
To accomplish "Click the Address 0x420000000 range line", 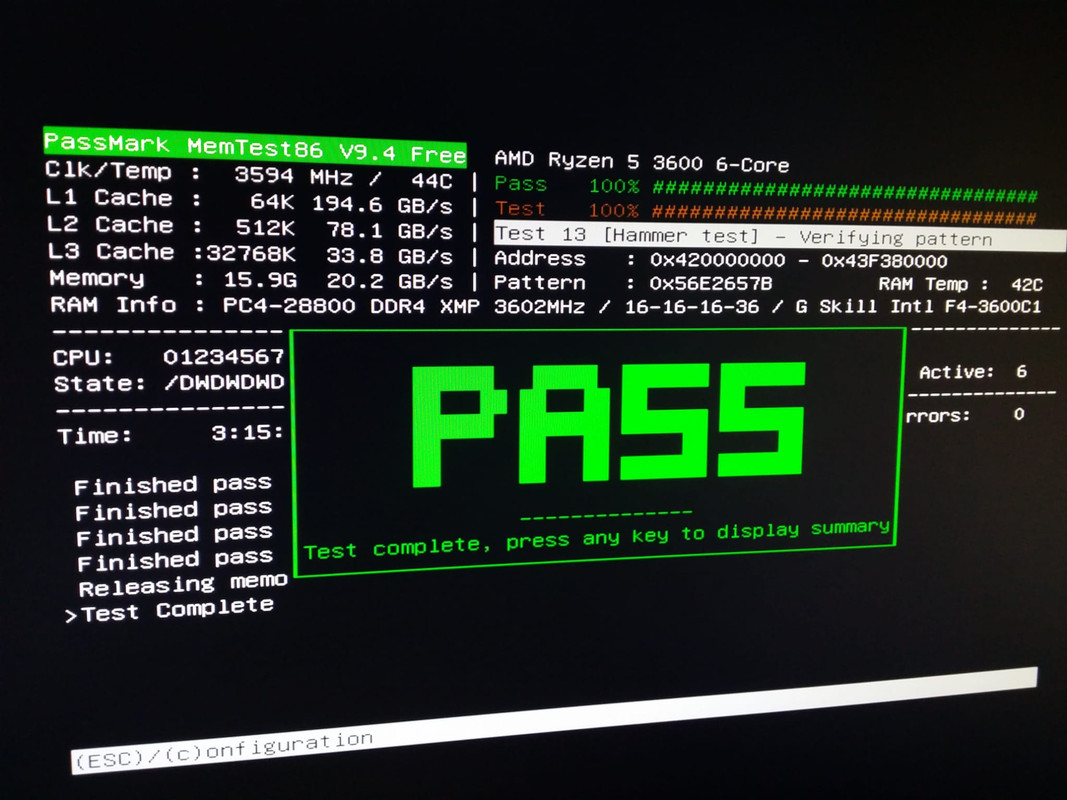I will point(721,260).
